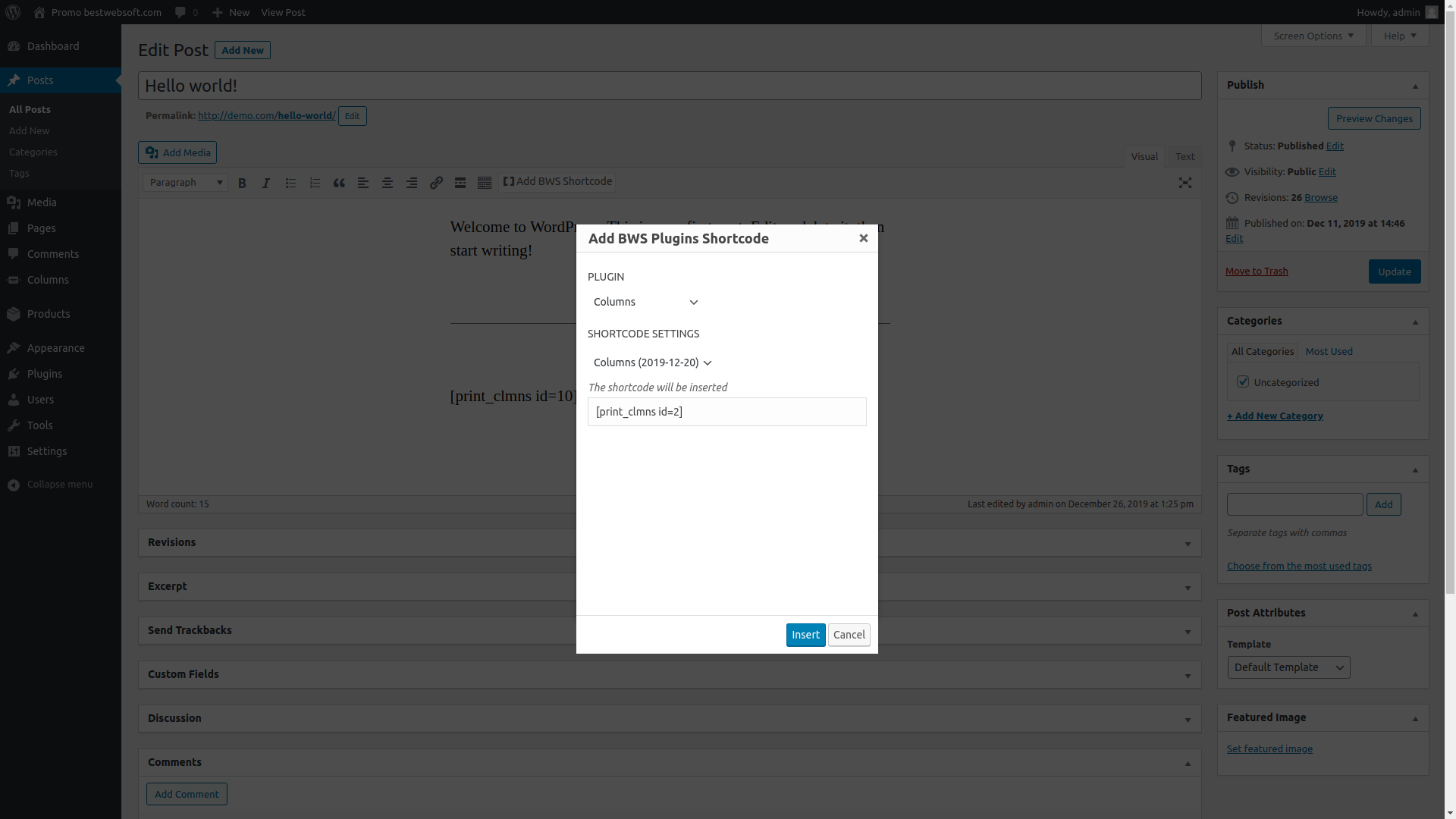Screen dimensions: 1456x819
Task: Insert or edit link icon
Action: 436,183
